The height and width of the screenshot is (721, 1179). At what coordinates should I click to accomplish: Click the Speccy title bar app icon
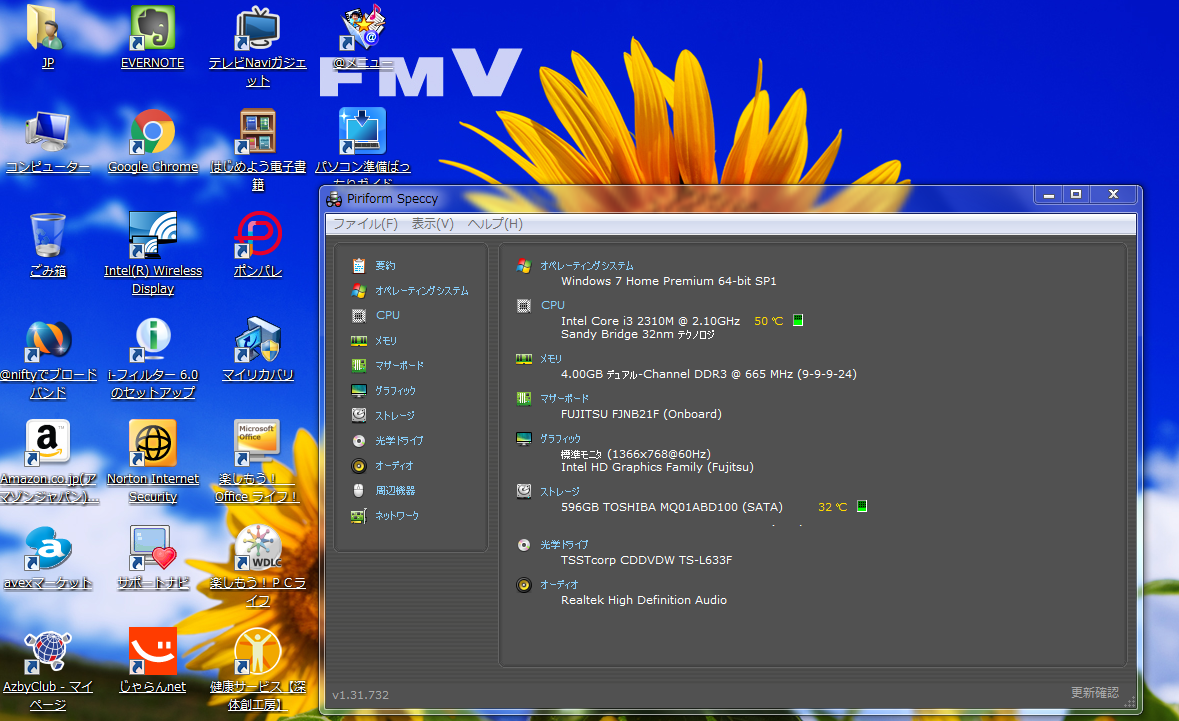click(334, 199)
